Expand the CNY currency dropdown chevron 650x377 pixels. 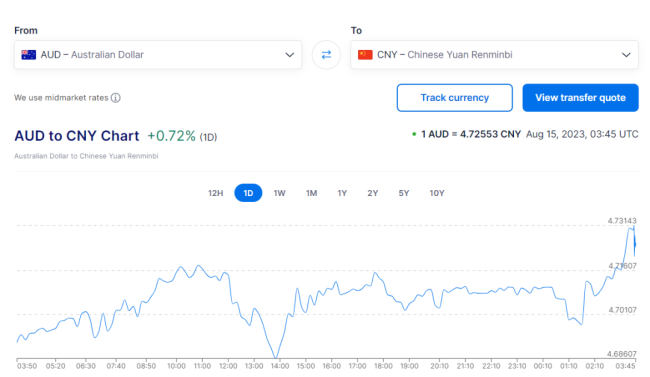pyautogui.click(x=626, y=55)
